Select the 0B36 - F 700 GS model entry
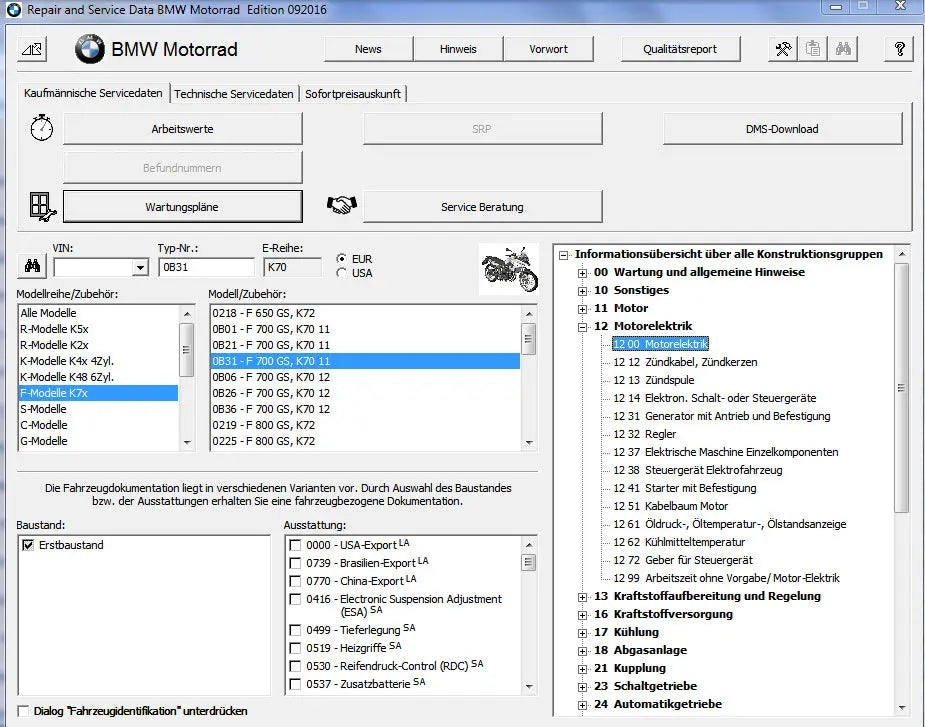Screen dimensions: 925x727 (270, 409)
